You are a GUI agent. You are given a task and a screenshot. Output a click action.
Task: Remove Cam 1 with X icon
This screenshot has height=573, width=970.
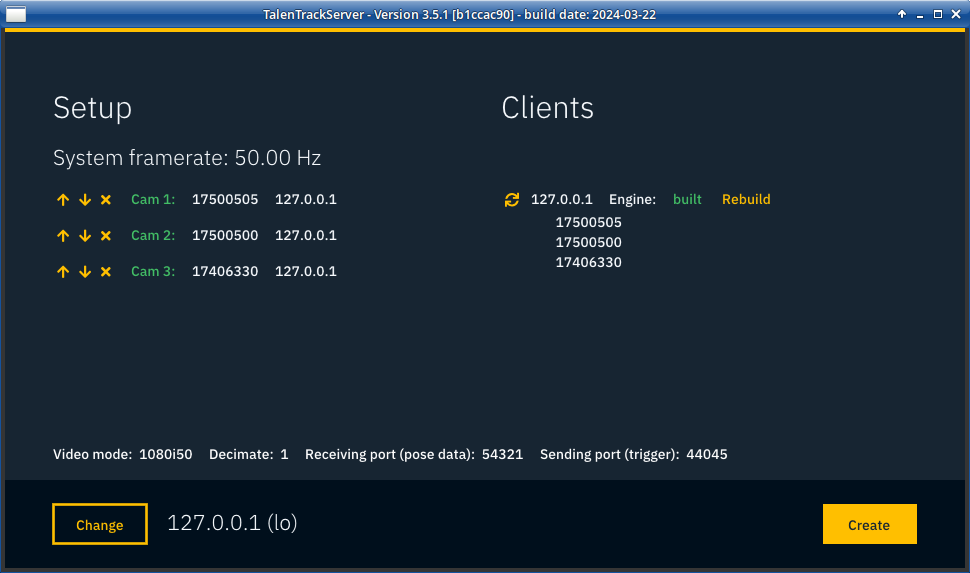coord(105,200)
